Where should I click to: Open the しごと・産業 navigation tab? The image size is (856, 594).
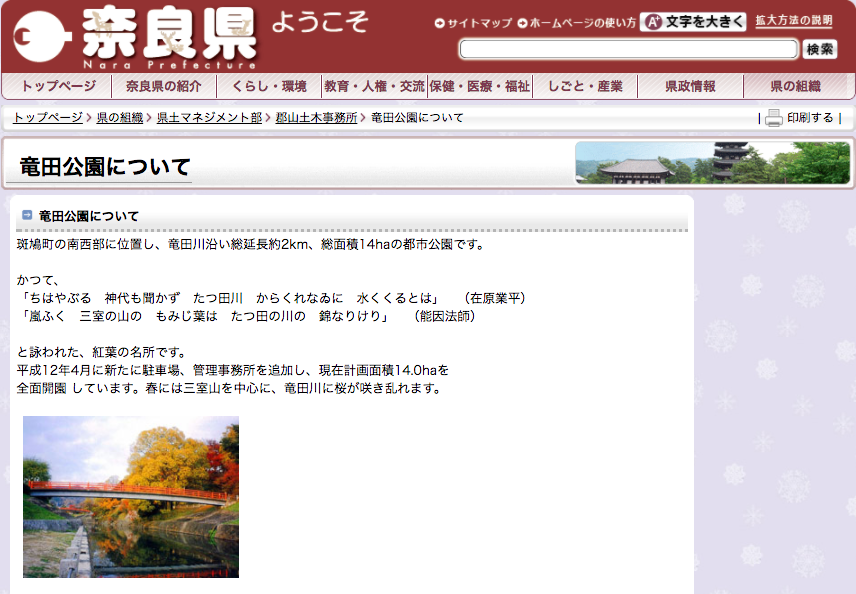tap(585, 86)
